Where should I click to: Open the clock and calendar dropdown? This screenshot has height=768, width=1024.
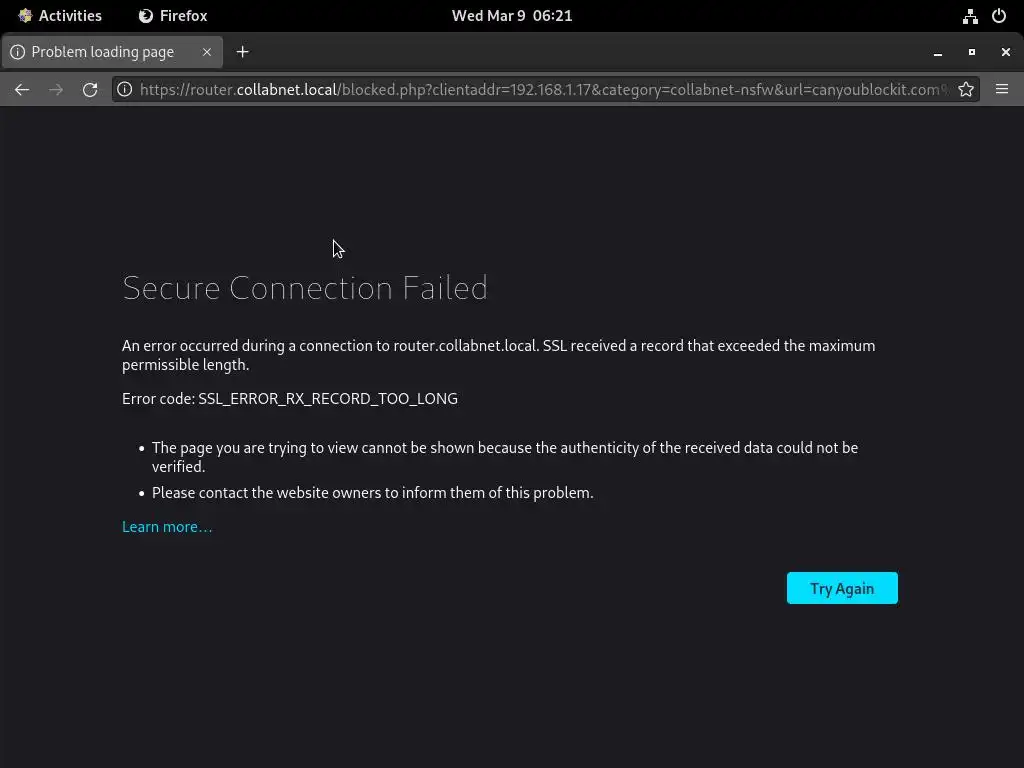click(512, 16)
